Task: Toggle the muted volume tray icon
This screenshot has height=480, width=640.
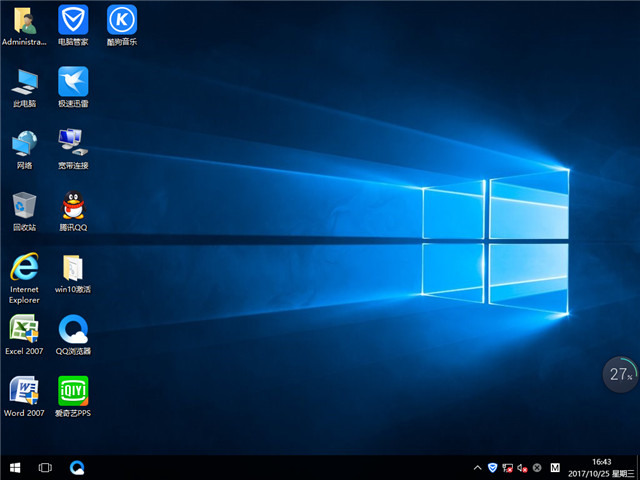Action: click(522, 467)
